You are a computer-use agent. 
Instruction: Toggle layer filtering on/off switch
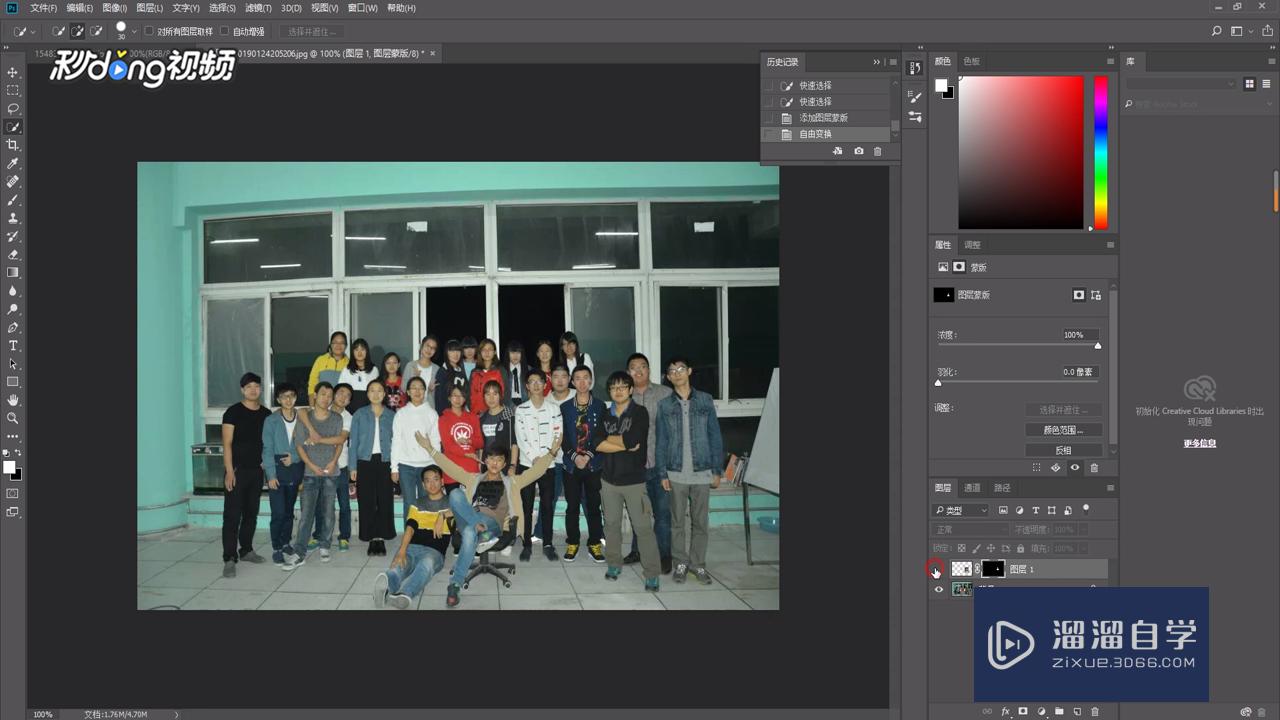click(1085, 509)
